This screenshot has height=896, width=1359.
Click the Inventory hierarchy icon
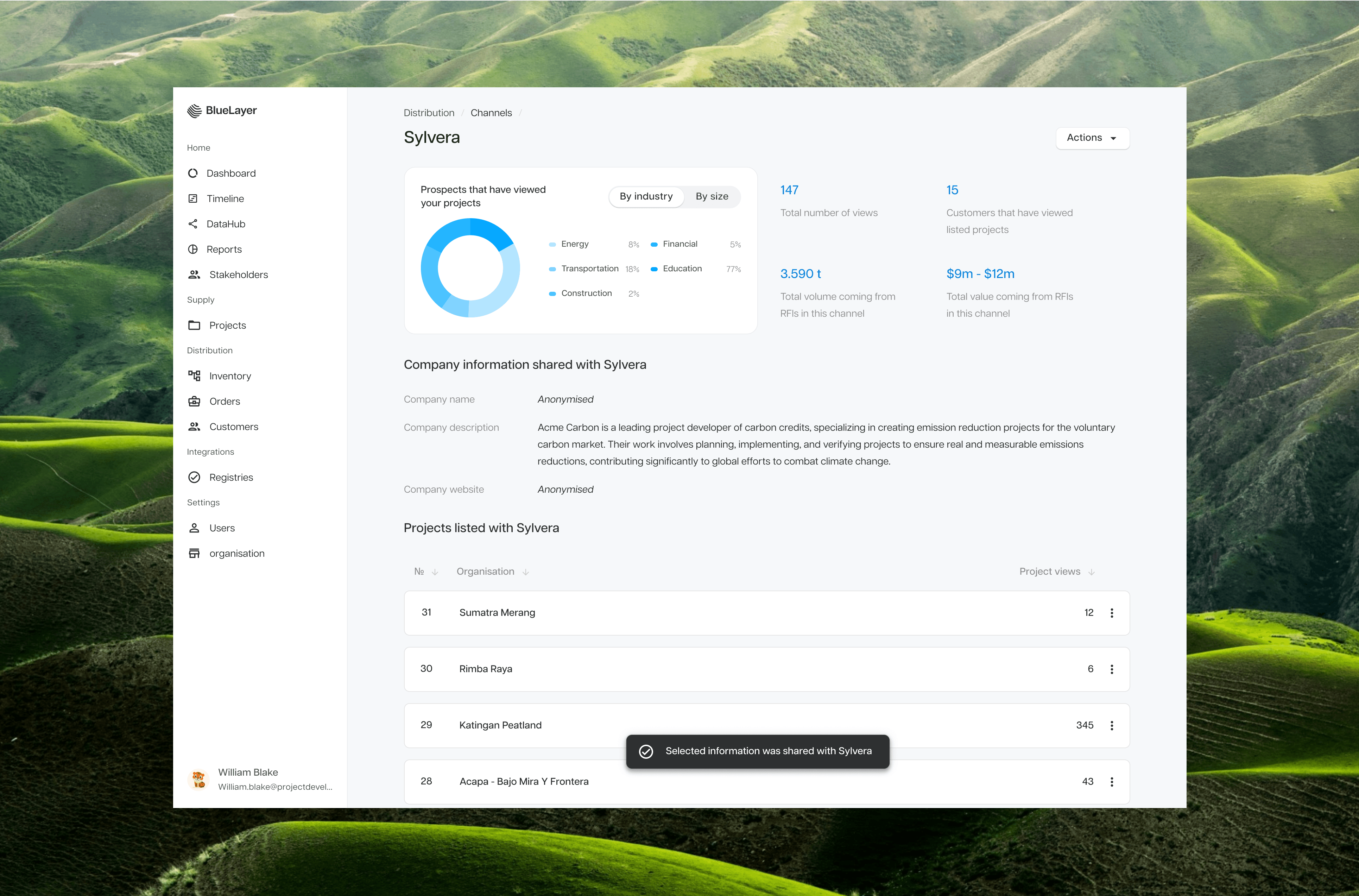[x=194, y=376]
